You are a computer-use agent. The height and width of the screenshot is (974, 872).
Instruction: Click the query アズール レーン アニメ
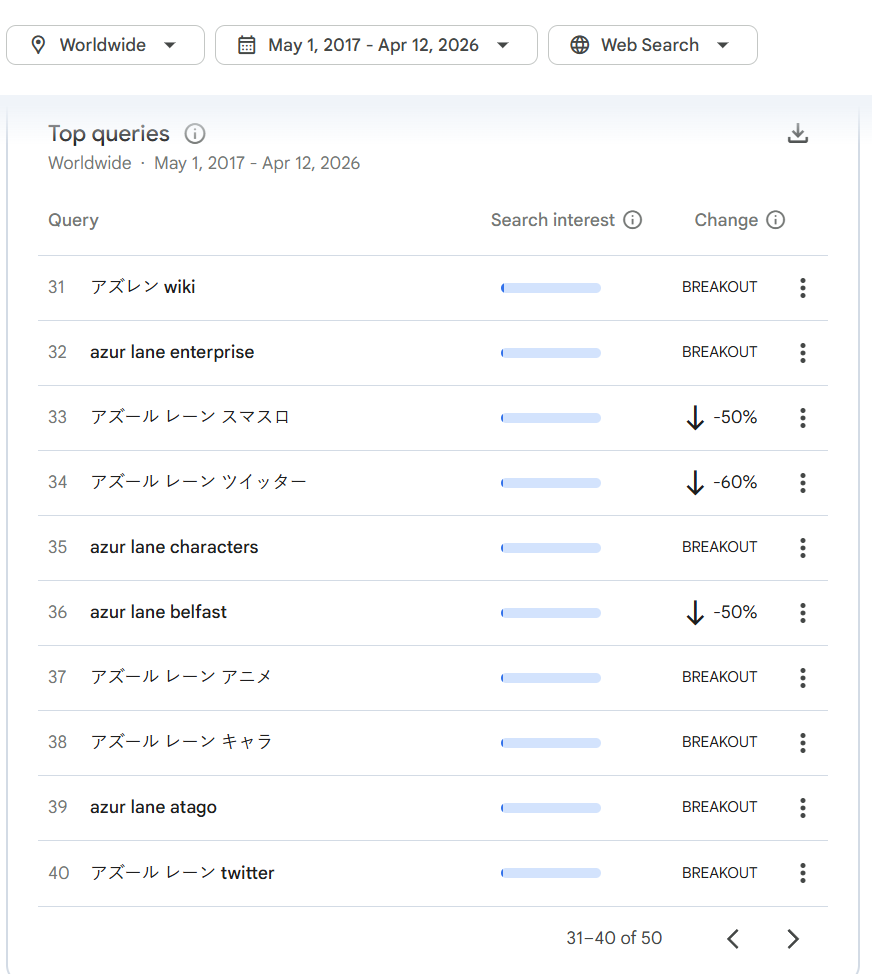coord(181,676)
